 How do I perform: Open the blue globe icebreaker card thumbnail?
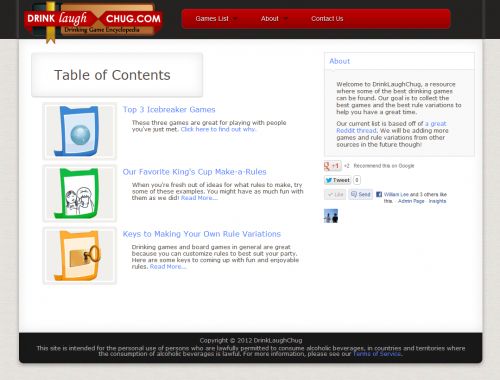[80, 131]
